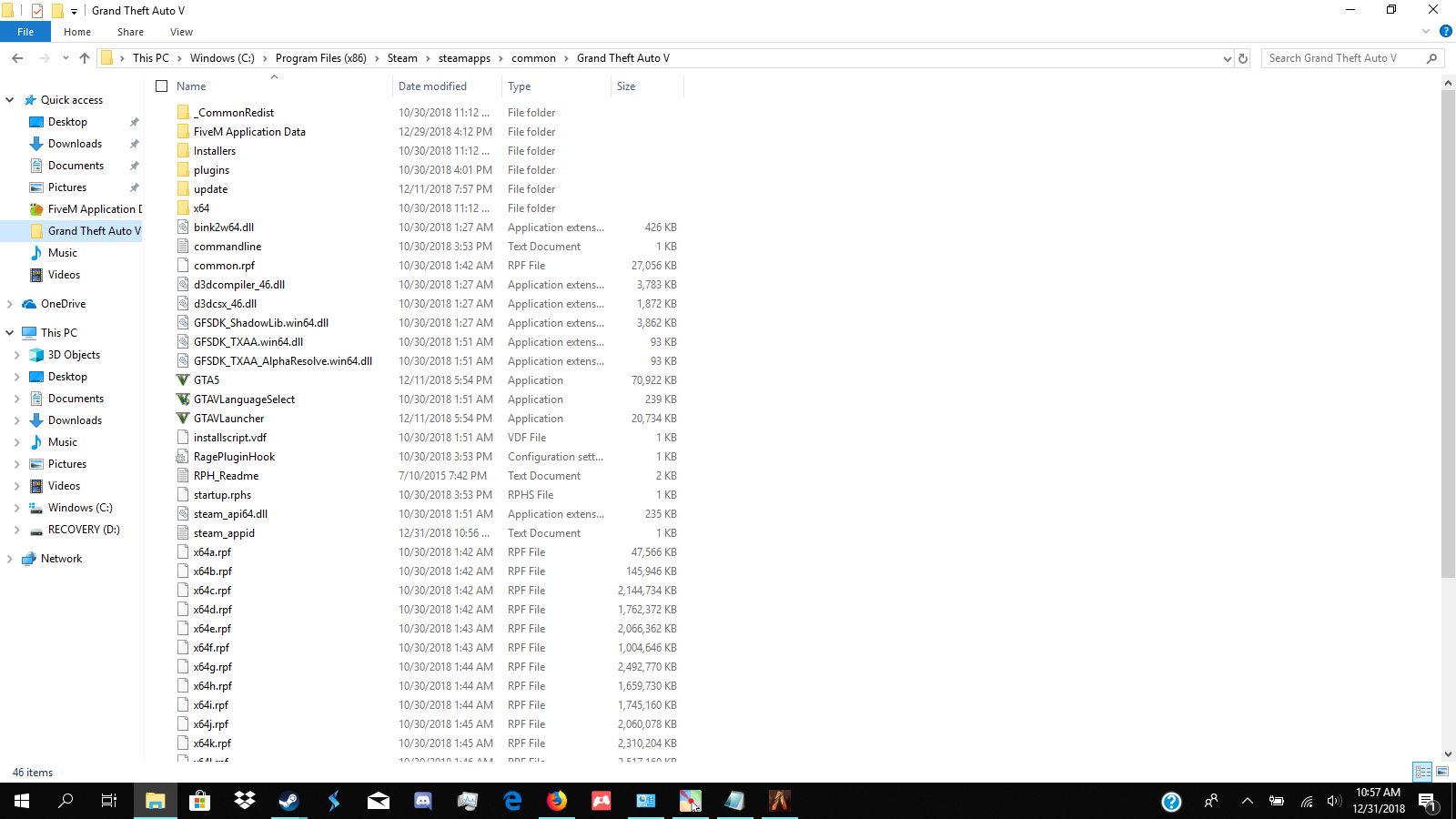
Task: Select the common.rpf file
Action: [224, 266]
